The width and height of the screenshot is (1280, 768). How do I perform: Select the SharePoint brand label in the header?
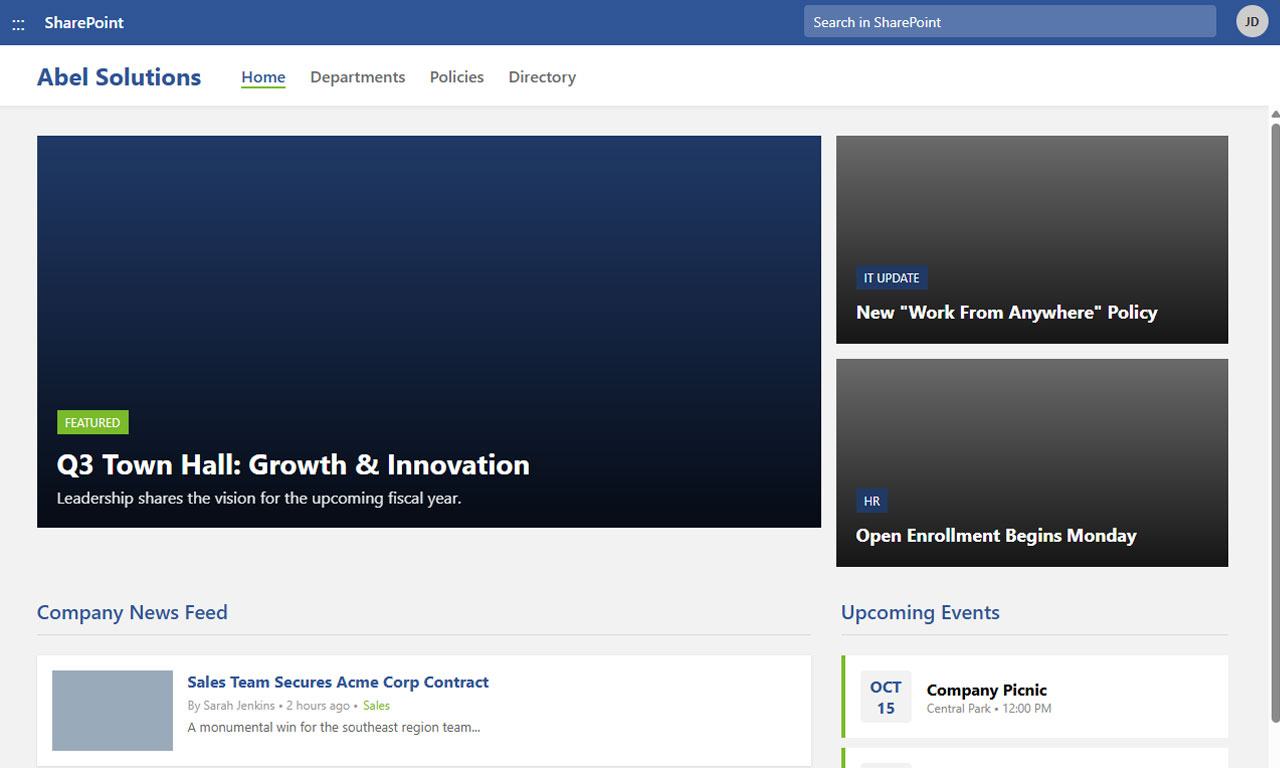click(x=84, y=21)
